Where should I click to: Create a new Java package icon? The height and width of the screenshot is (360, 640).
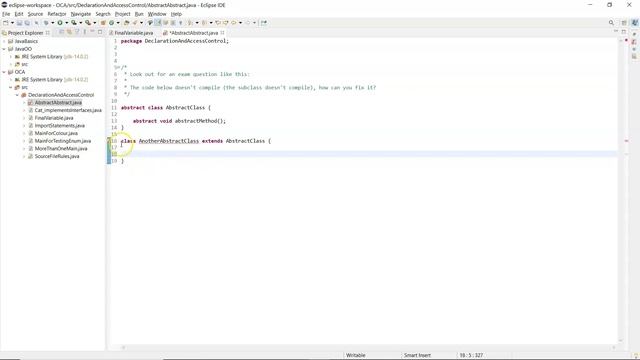103,23
